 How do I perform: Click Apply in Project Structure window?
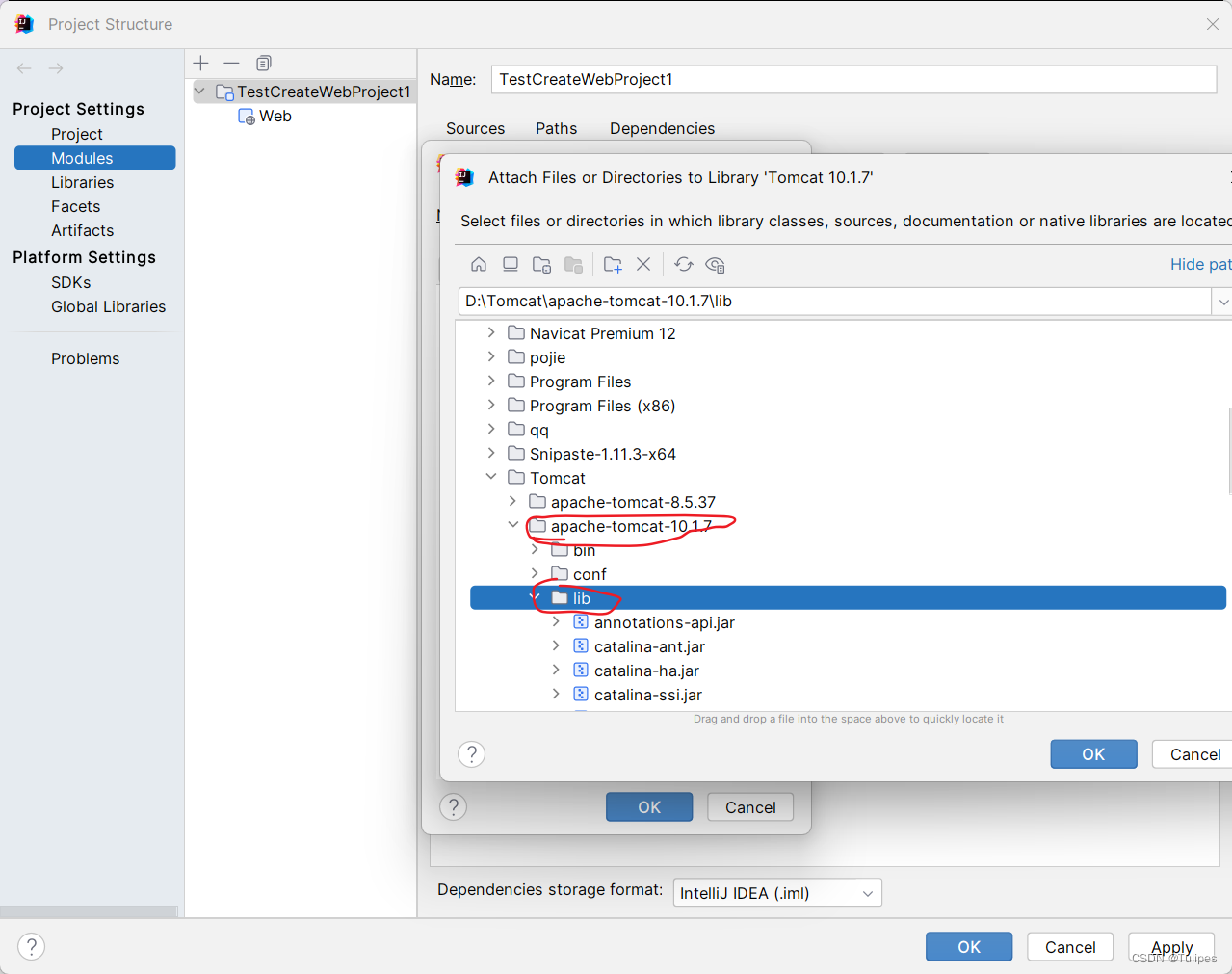tap(1171, 947)
